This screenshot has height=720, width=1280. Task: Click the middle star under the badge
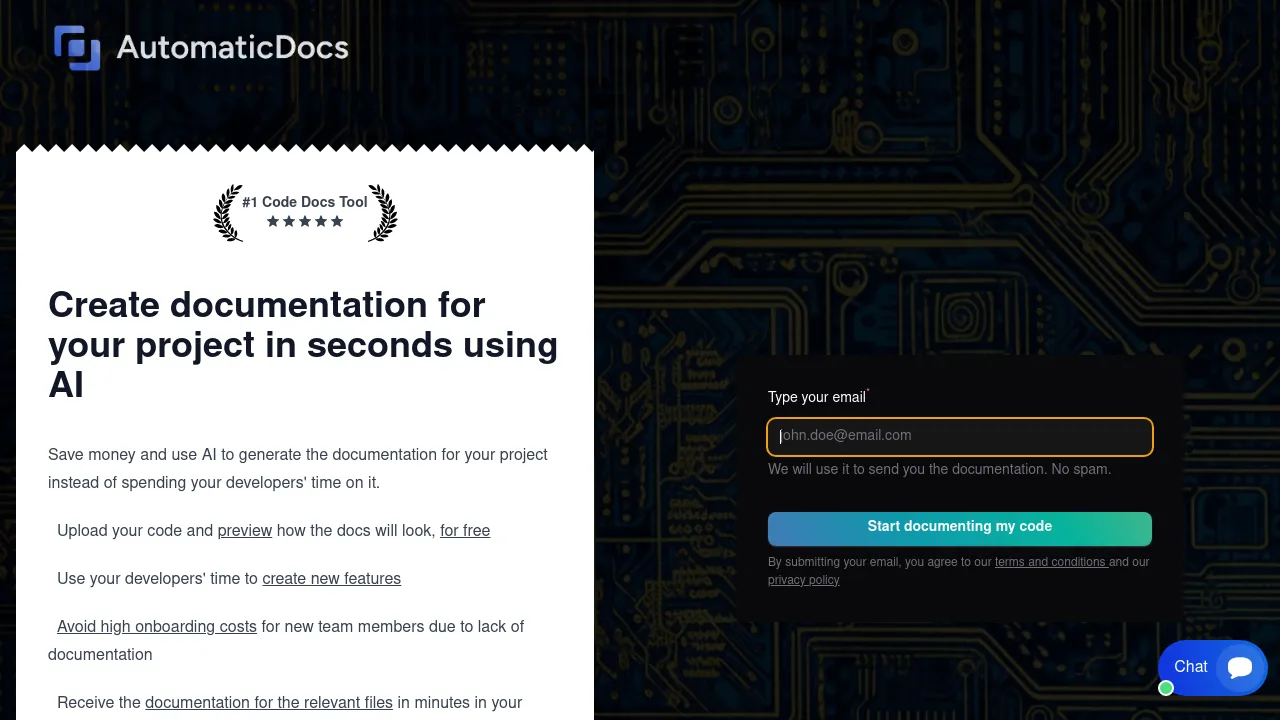[305, 221]
